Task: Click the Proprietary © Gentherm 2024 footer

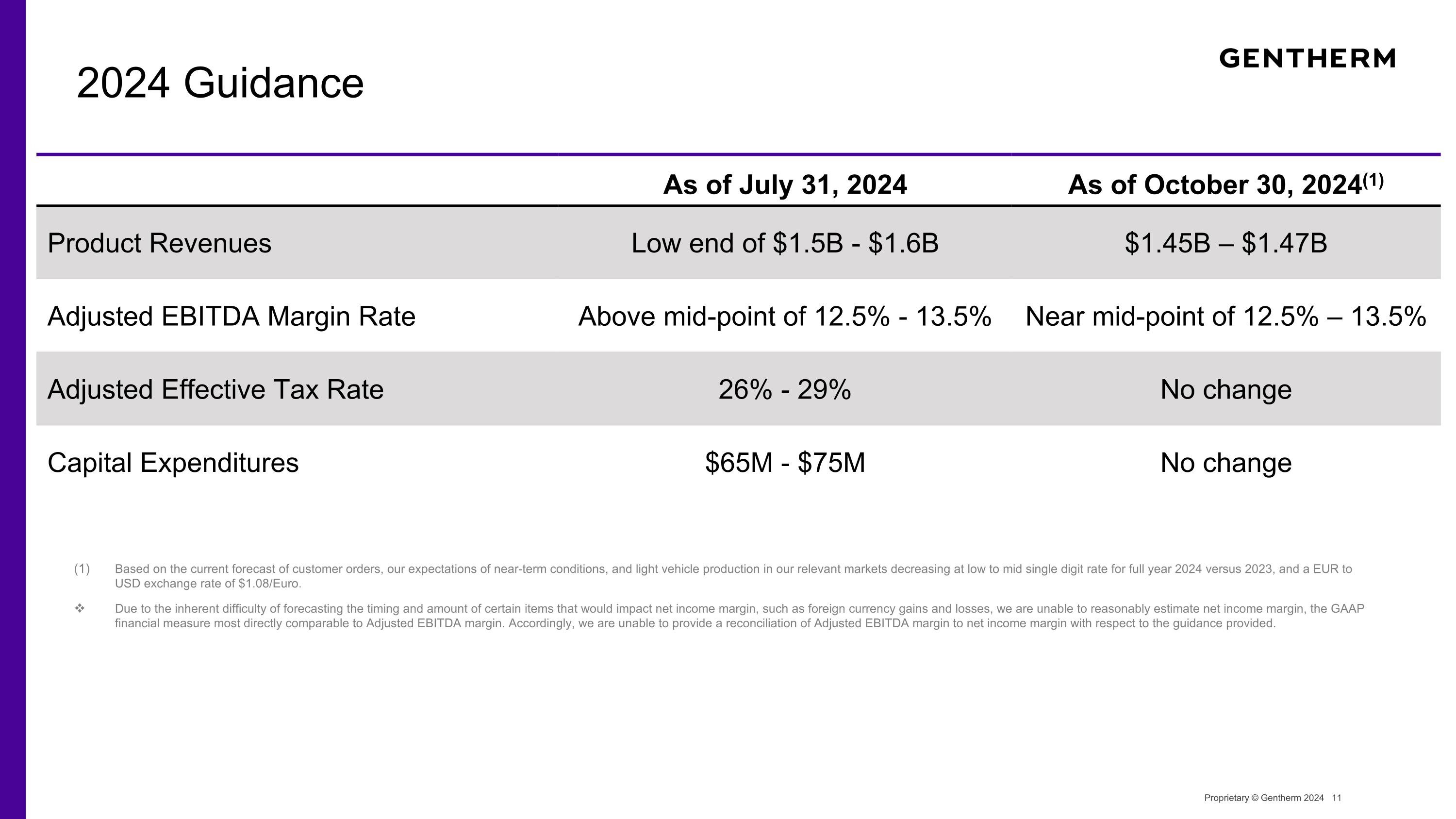Action: click(x=1264, y=798)
